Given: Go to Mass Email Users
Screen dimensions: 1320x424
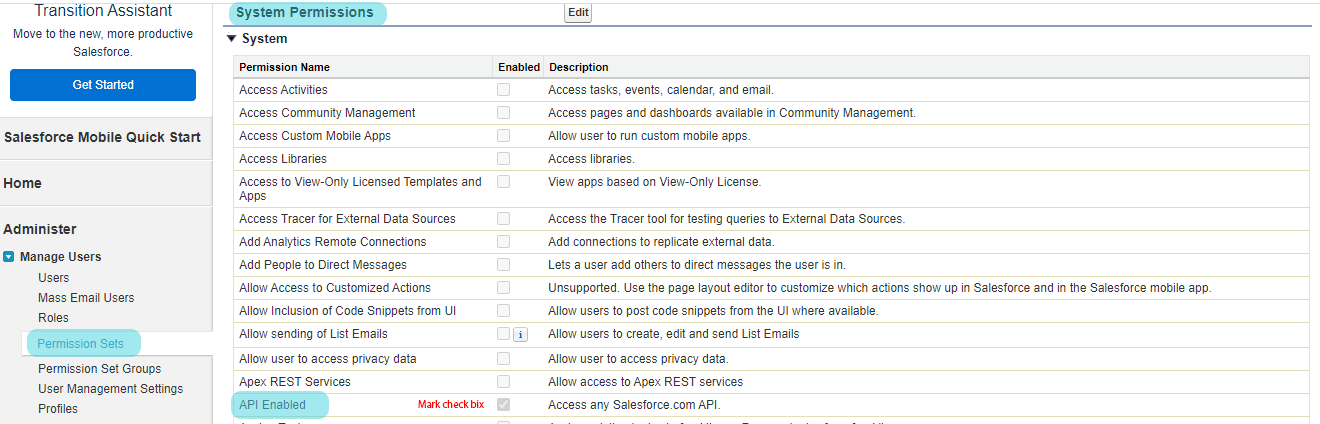Looking at the screenshot, I should 86,298.
